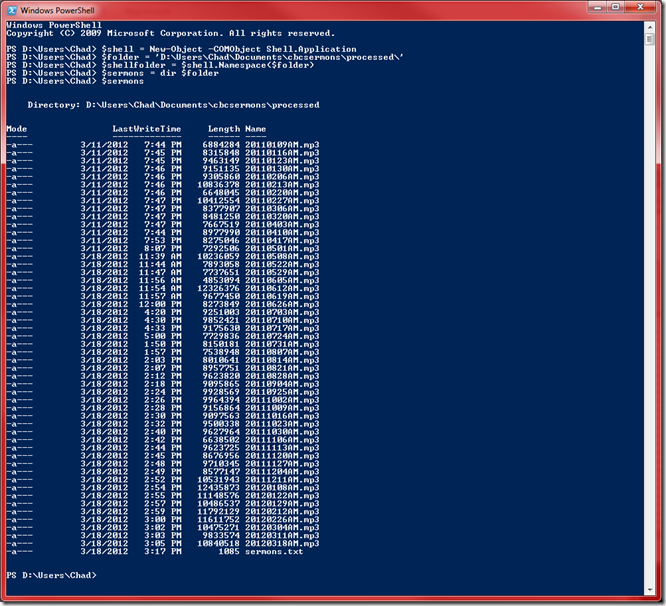
Task: Click file name 20110206AM.mp3
Action: 282,176
